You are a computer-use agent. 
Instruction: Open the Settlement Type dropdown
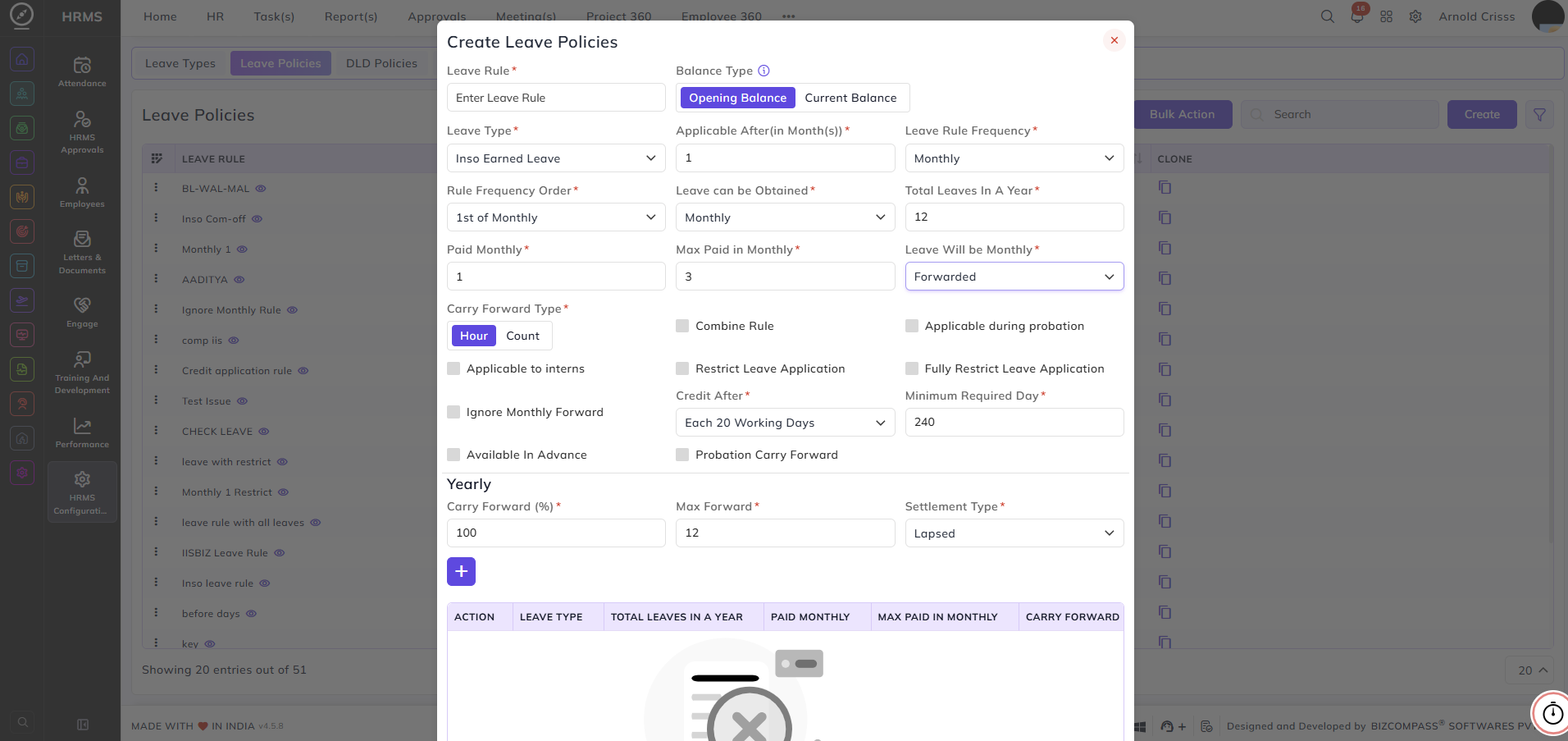(1014, 533)
